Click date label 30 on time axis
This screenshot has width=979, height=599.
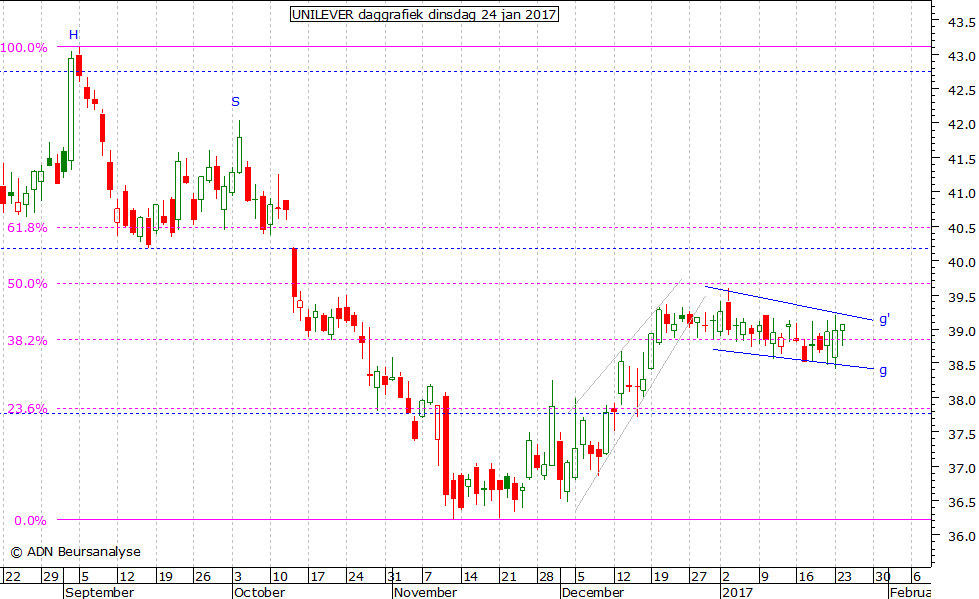click(882, 576)
